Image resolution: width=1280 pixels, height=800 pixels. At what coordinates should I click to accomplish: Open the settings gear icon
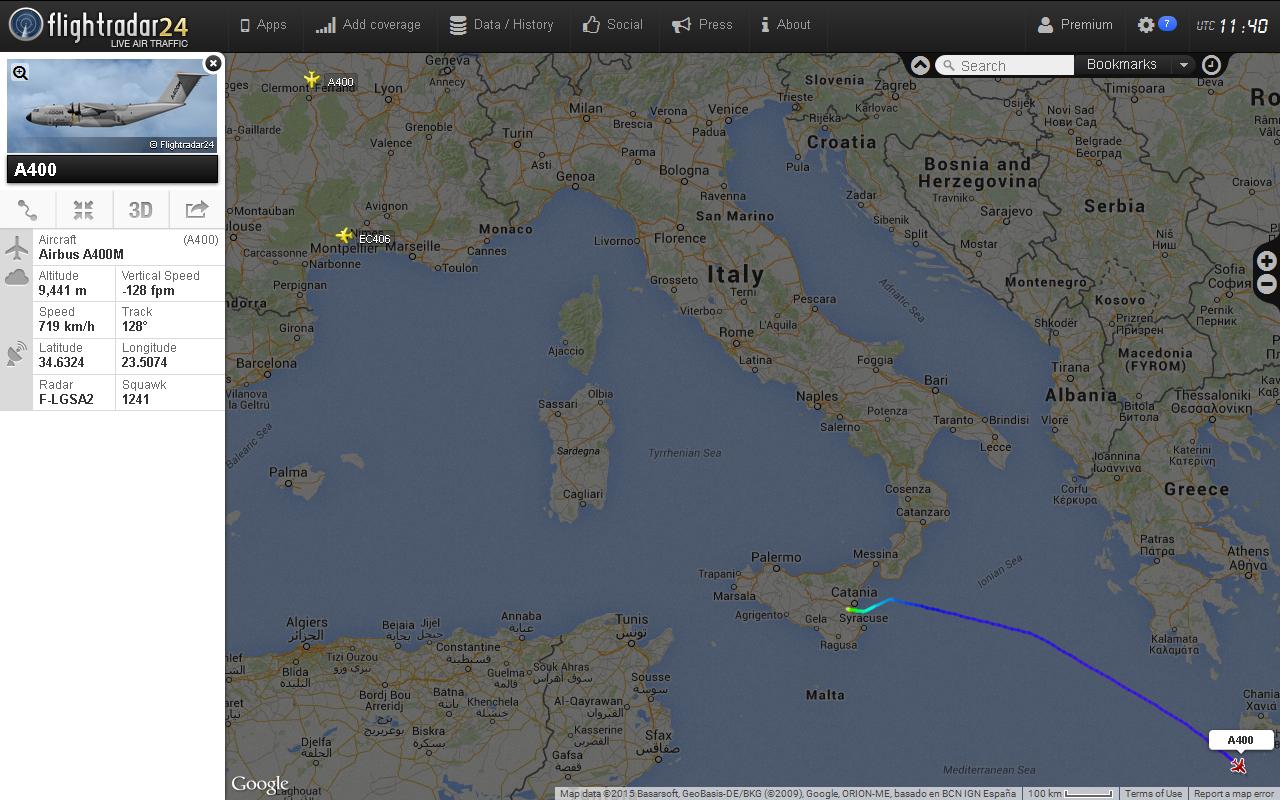pos(1146,25)
